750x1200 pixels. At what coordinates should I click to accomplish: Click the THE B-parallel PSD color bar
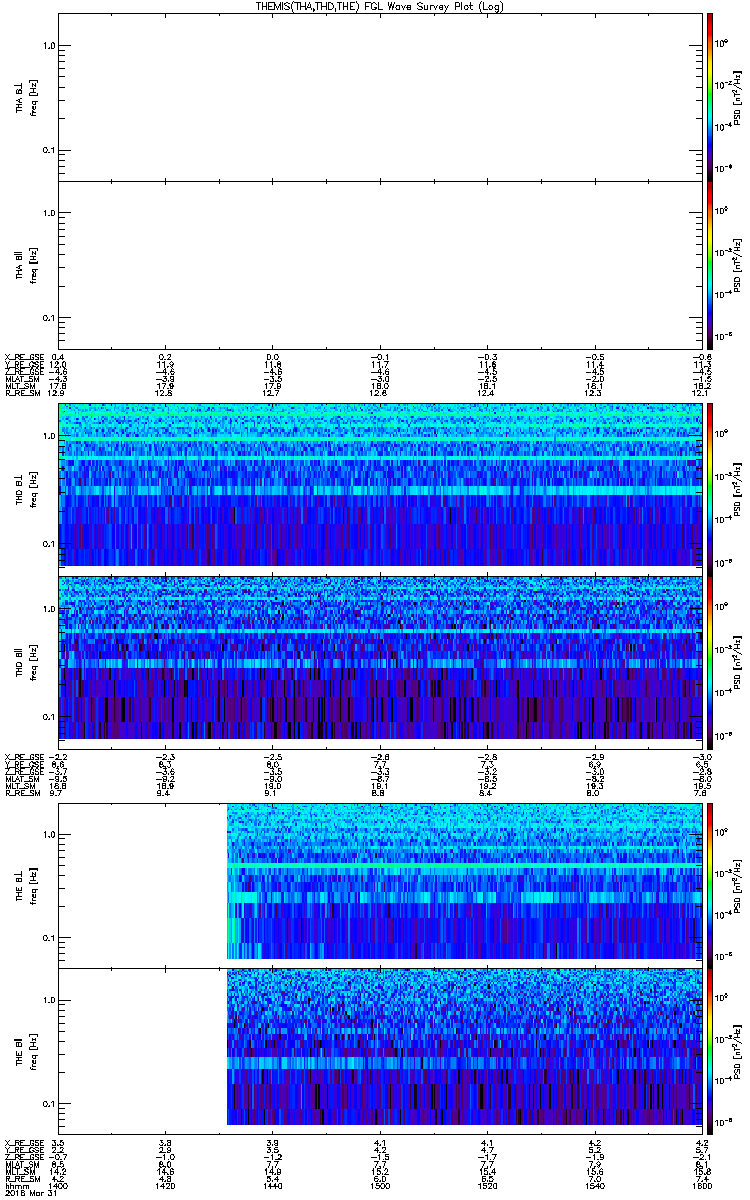click(x=709, y=1049)
